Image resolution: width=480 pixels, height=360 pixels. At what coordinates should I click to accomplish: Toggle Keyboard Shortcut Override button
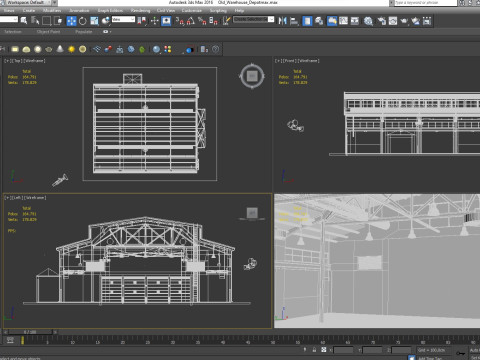click(x=166, y=21)
